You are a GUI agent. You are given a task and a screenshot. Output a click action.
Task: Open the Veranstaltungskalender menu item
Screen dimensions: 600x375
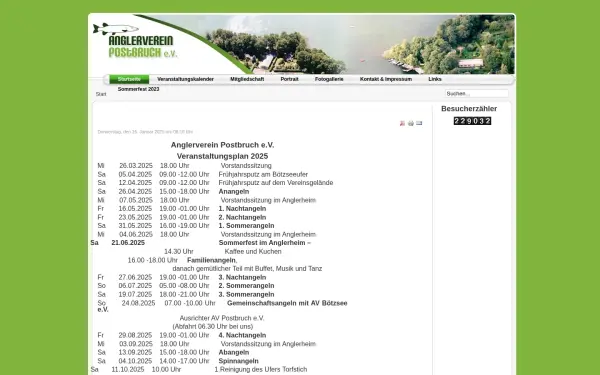tap(186, 79)
